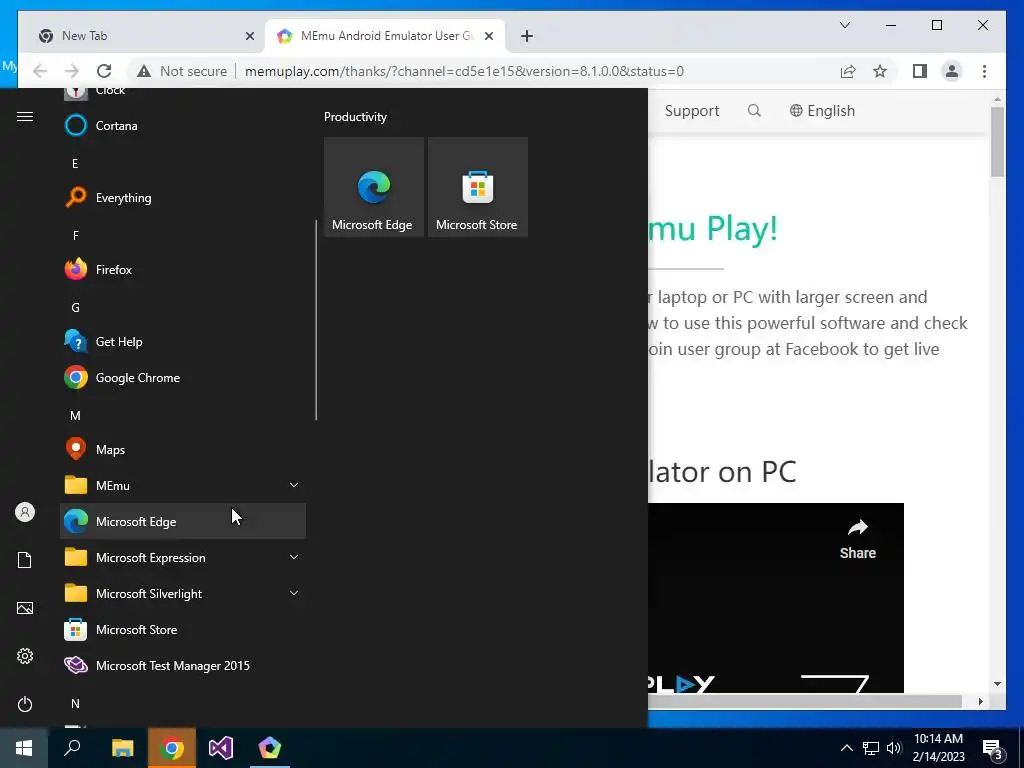Click the network tray icon
The height and width of the screenshot is (768, 1024).
(871, 748)
